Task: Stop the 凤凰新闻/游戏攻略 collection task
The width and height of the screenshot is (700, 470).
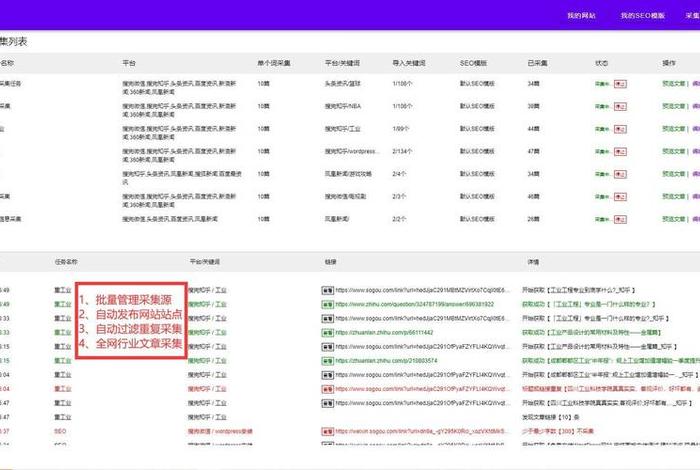Action: click(620, 175)
